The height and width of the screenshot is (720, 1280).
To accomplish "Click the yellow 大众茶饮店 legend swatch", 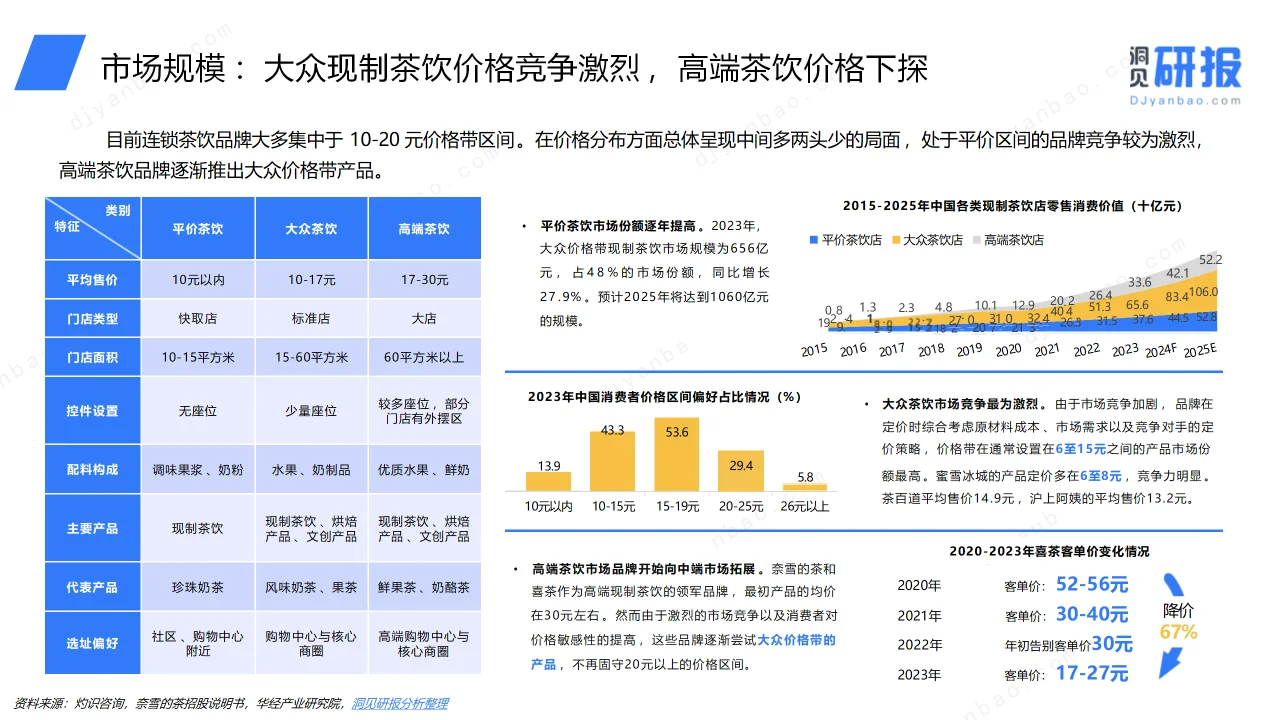I will (894, 240).
